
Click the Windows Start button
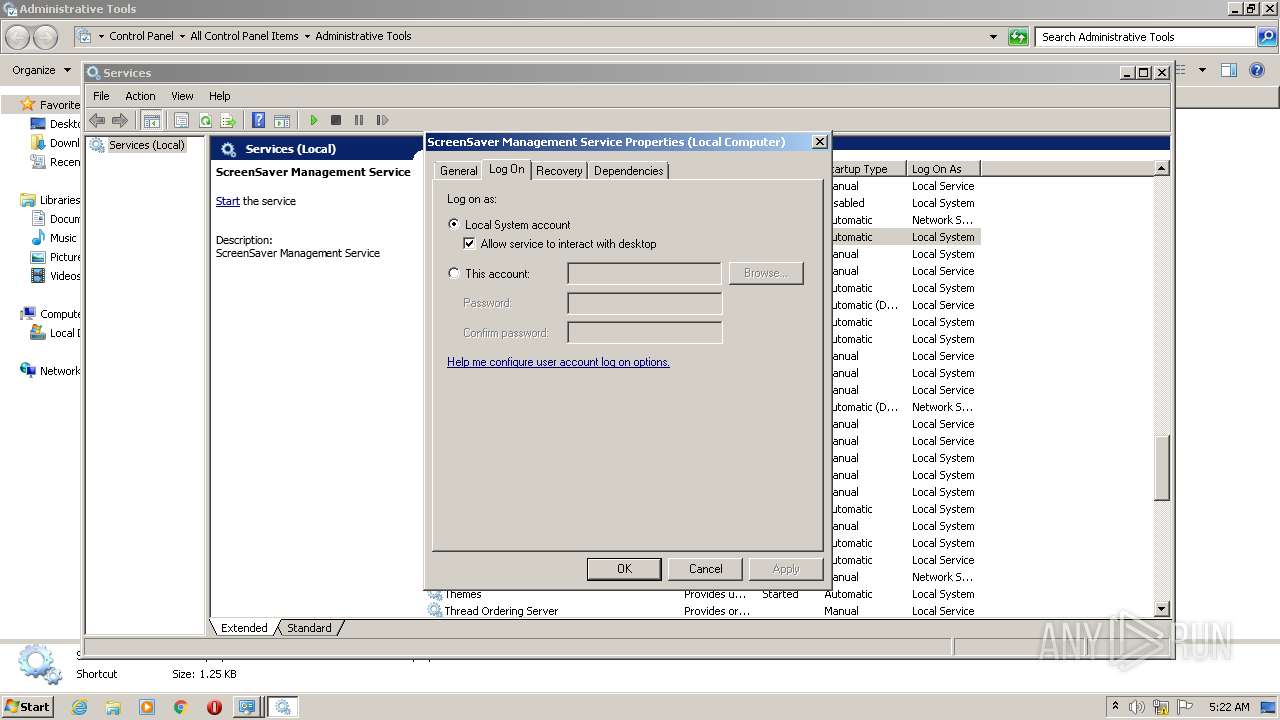pos(28,707)
